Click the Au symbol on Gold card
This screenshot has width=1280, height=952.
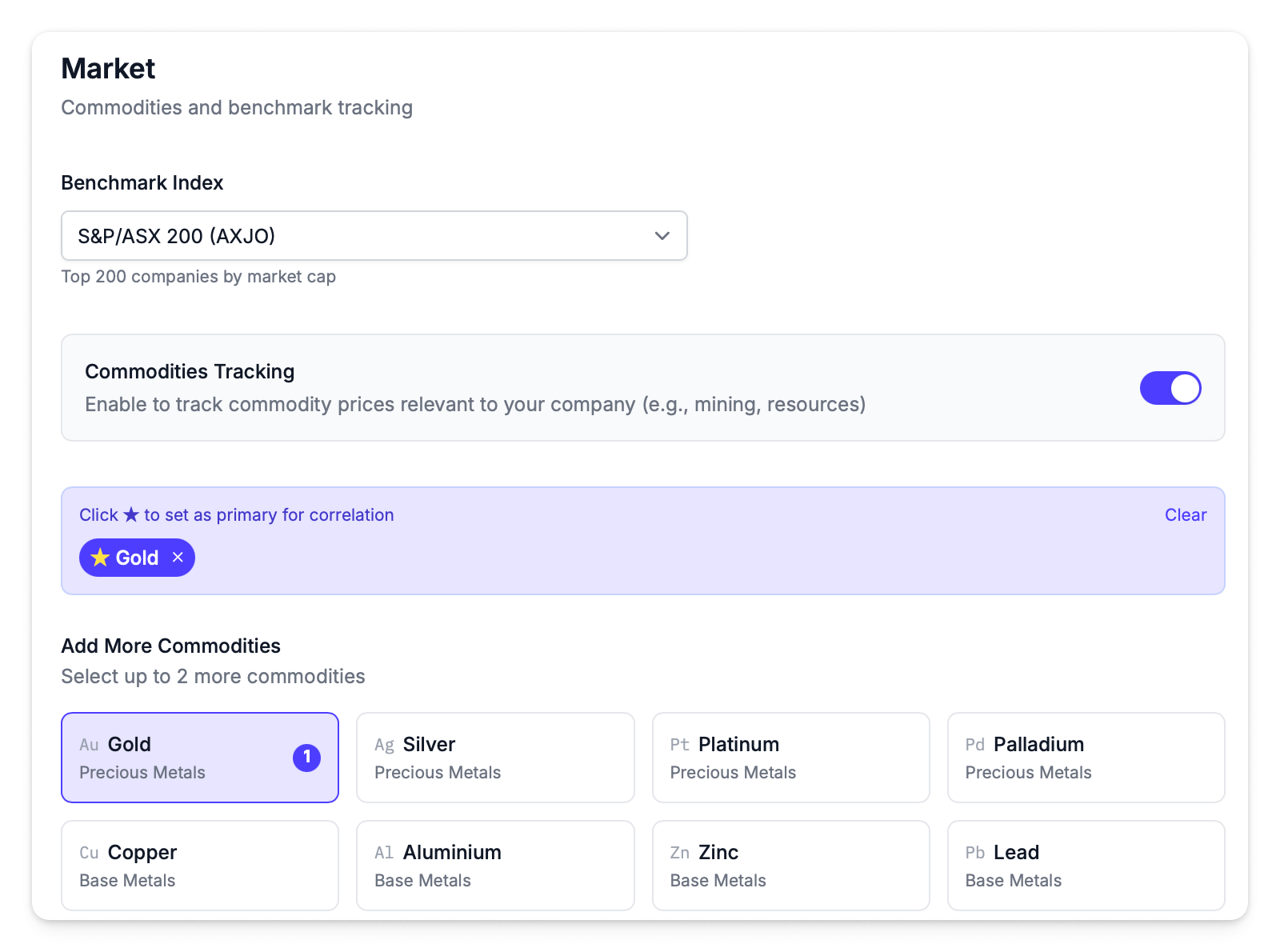tap(89, 745)
